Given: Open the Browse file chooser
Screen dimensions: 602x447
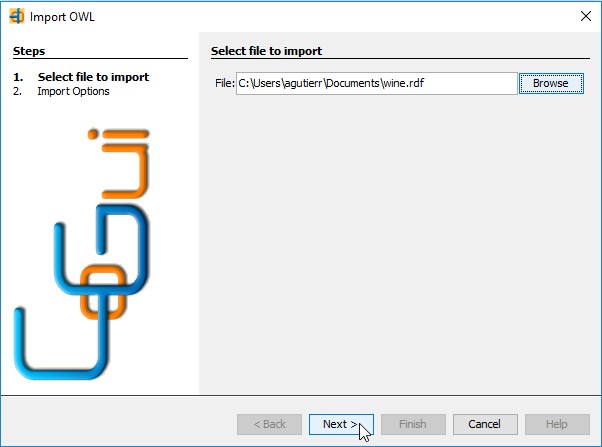Looking at the screenshot, I should [x=551, y=83].
